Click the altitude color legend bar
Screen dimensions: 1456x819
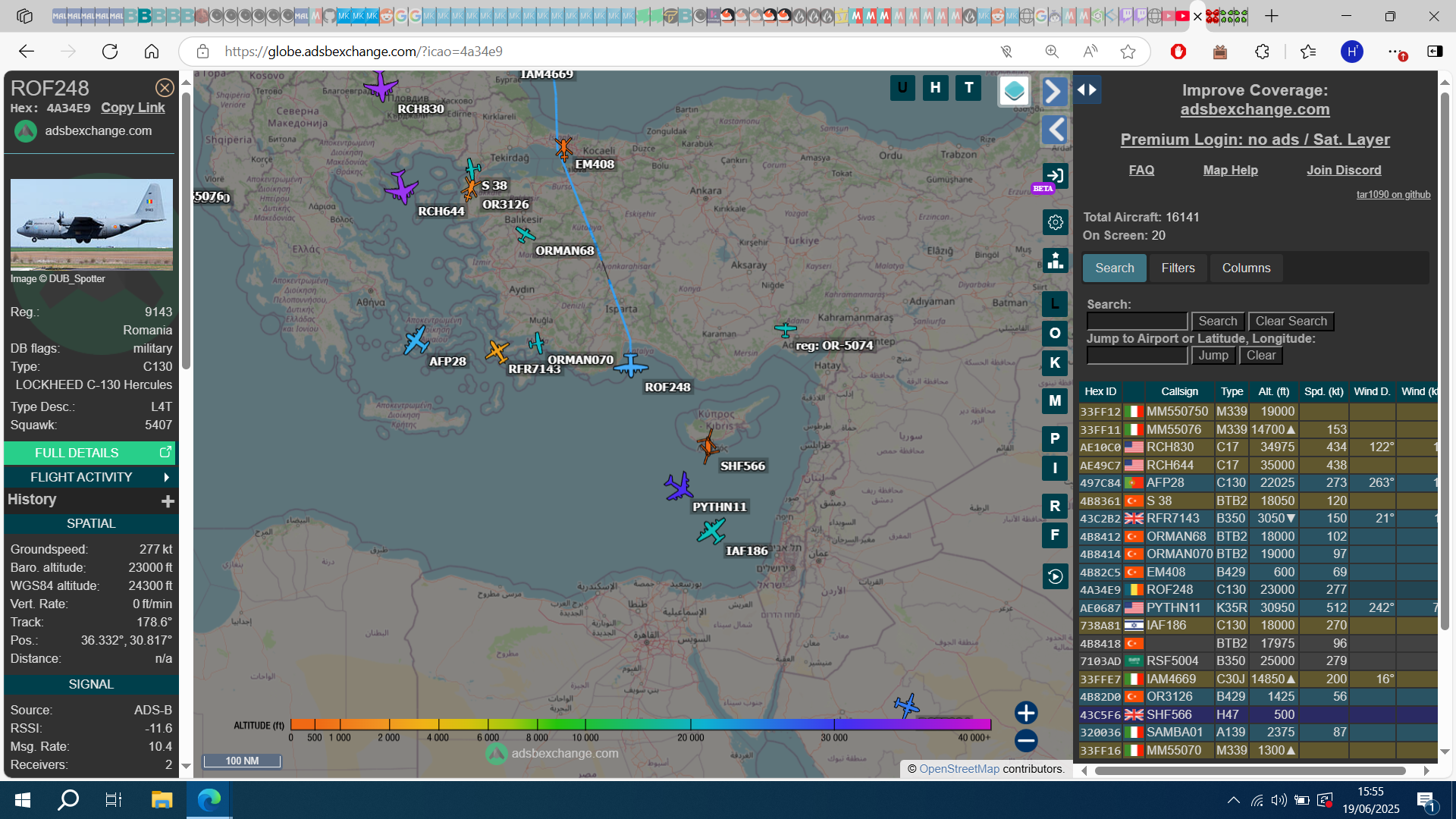tap(640, 724)
